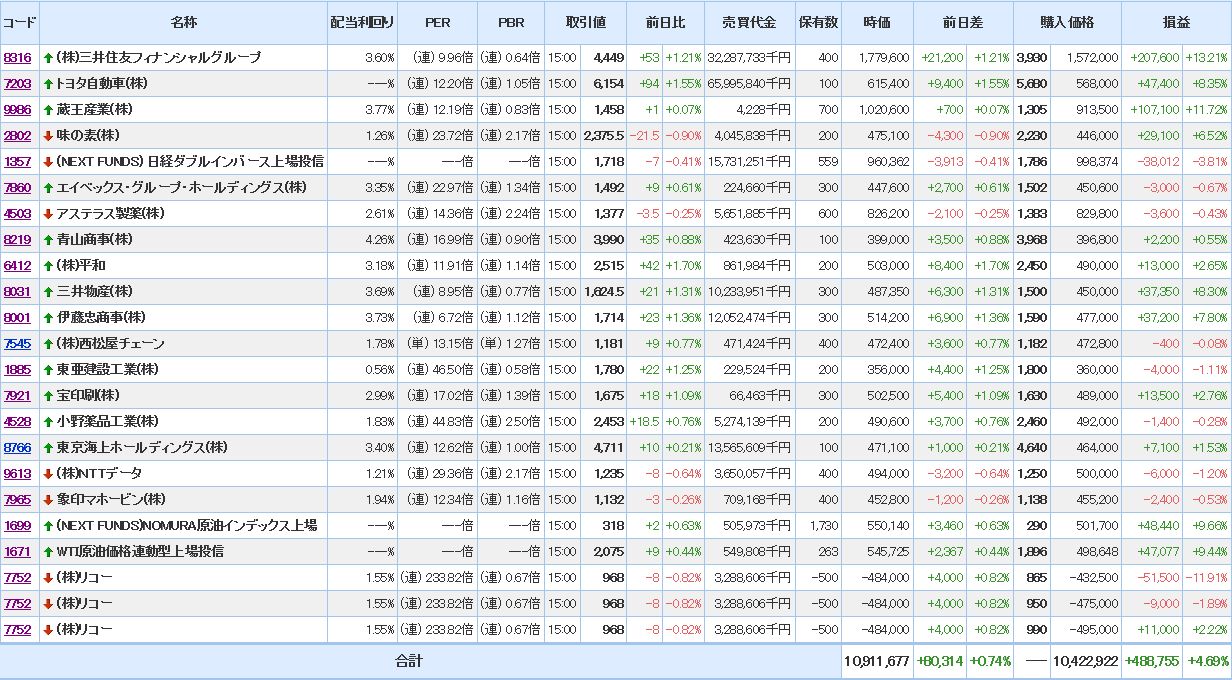Click the down arrow next to 象印マホービン
This screenshot has height=680, width=1232.
point(48,499)
